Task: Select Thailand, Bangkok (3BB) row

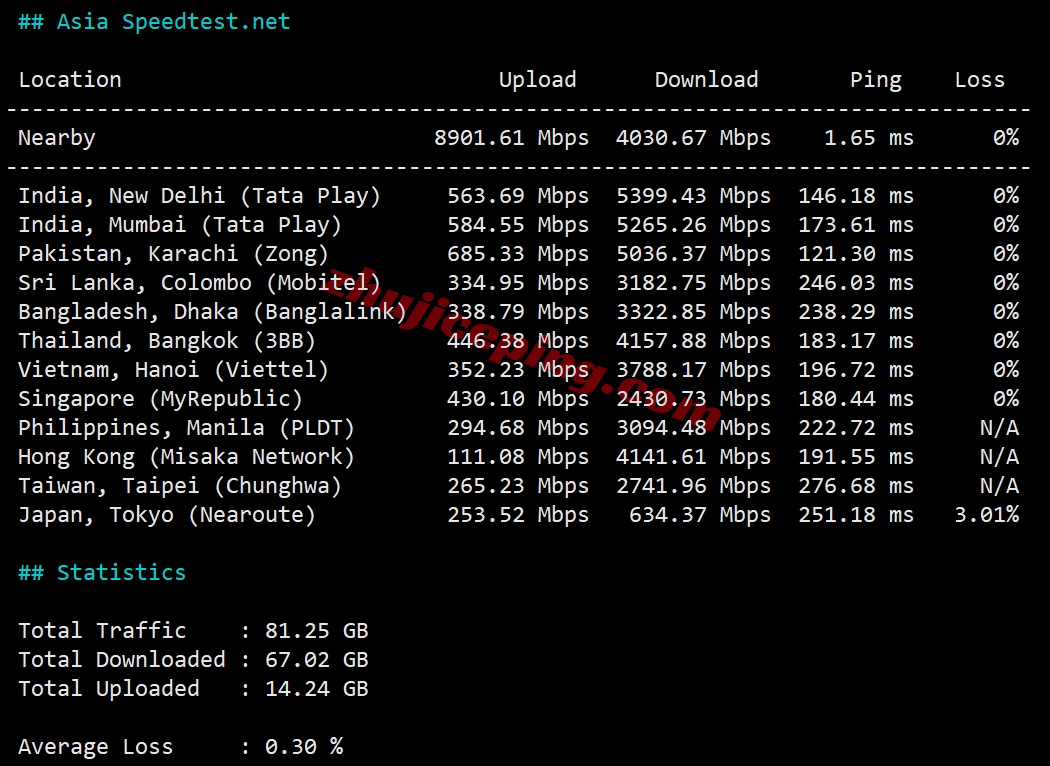Action: (x=518, y=341)
